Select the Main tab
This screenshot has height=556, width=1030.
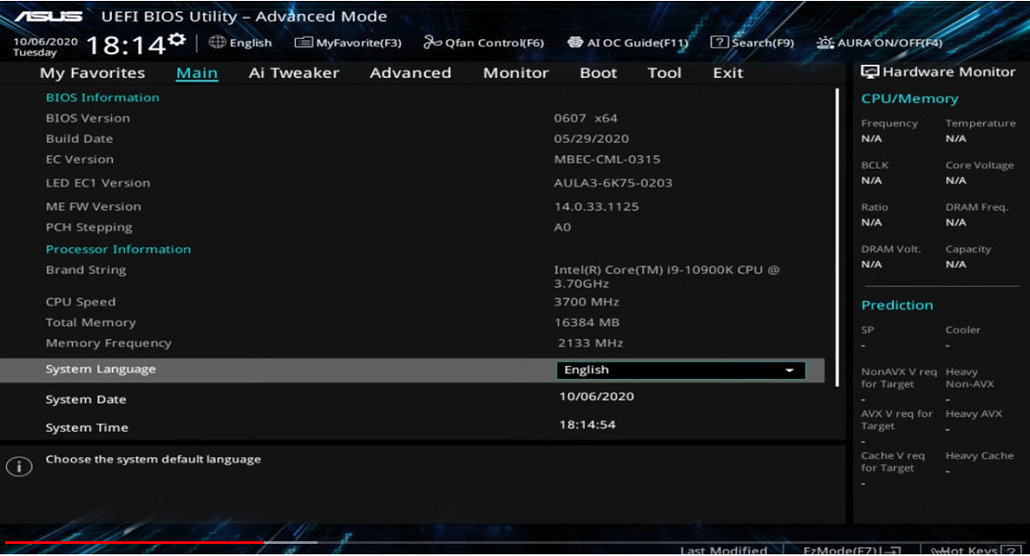(x=196, y=73)
